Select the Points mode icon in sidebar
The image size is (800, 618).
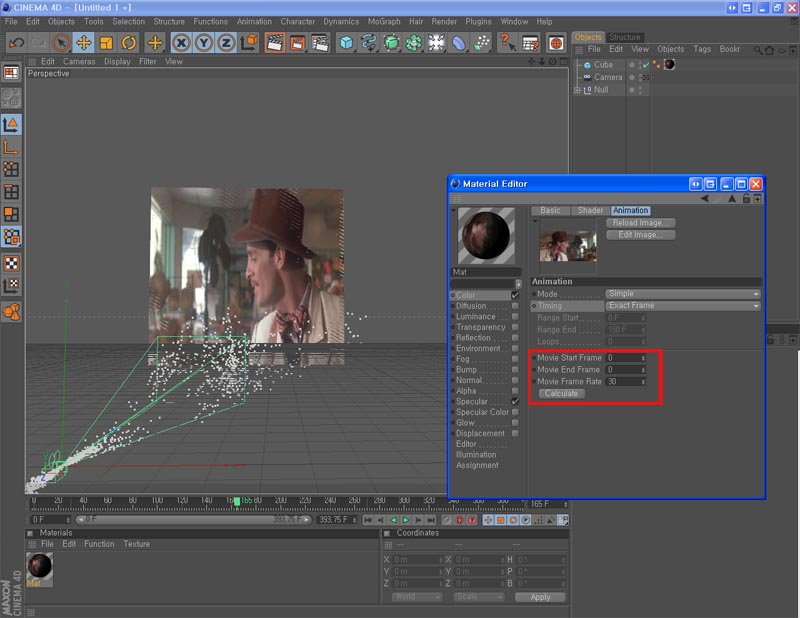[11, 169]
